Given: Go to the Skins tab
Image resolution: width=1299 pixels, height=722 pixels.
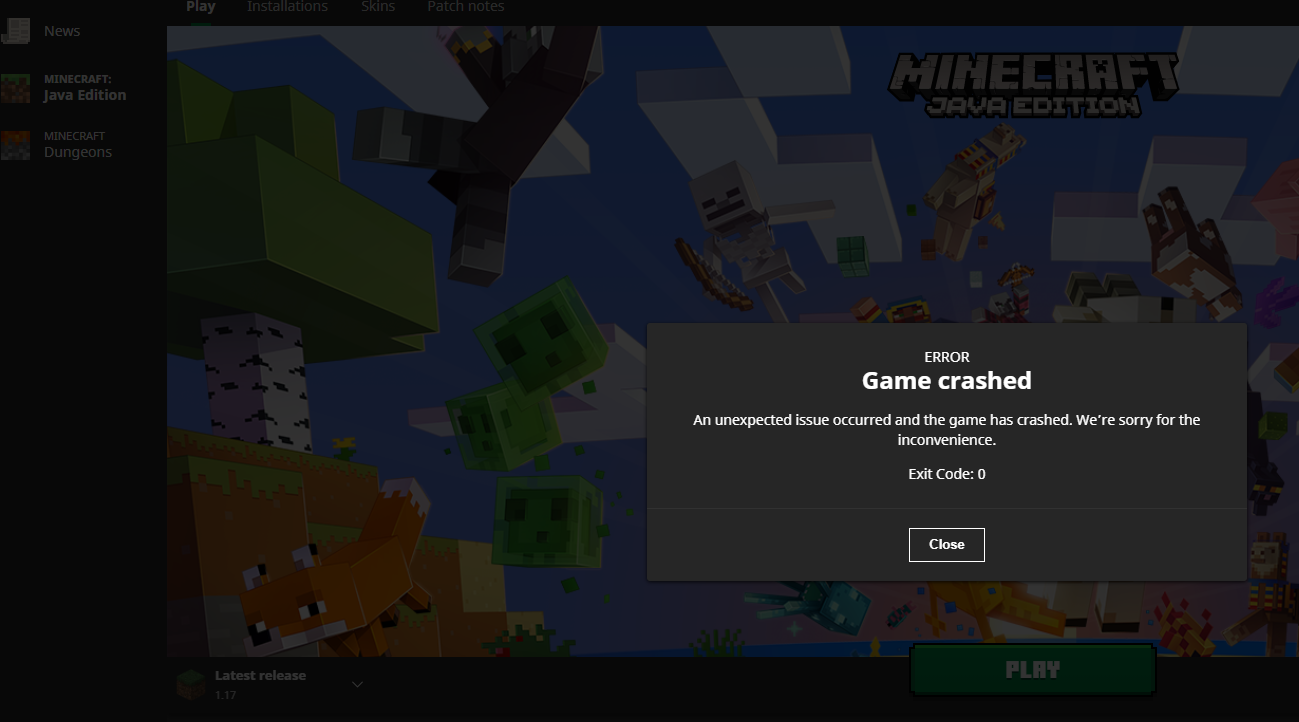Looking at the screenshot, I should tap(378, 7).
